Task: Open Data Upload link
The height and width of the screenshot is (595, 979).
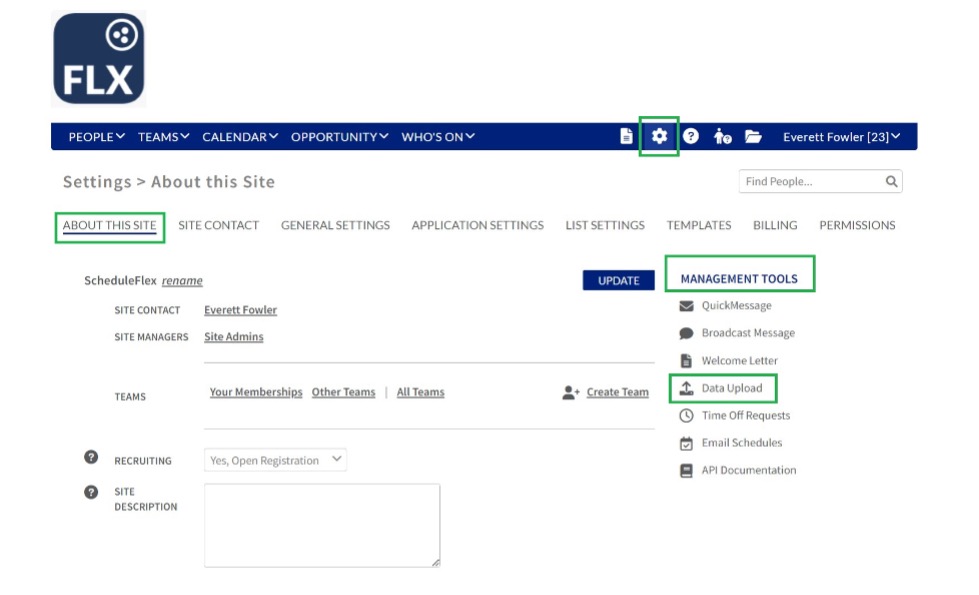Action: [732, 388]
